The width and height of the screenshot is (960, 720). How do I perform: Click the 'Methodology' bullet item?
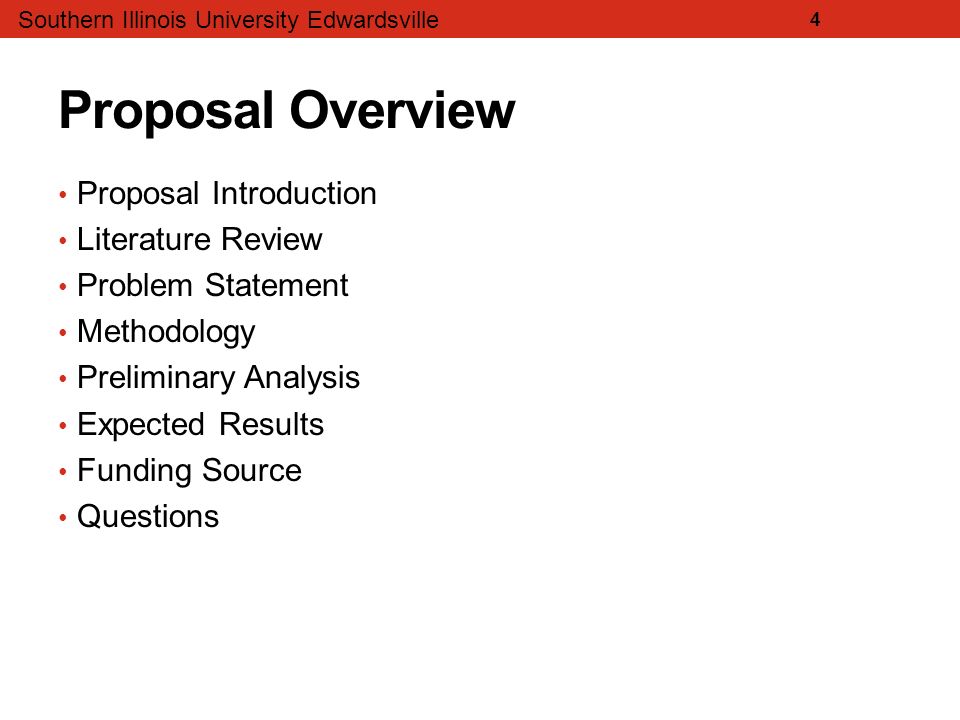tap(166, 332)
